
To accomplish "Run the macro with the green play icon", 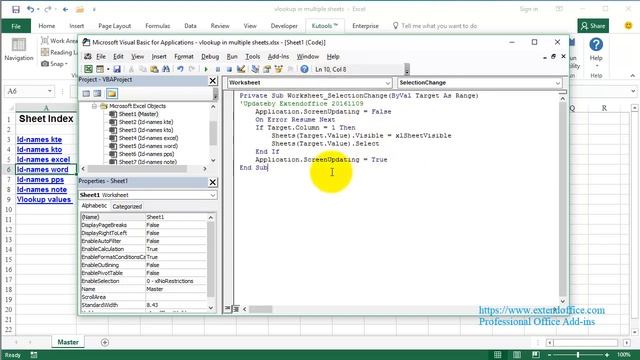I will click(206, 69).
